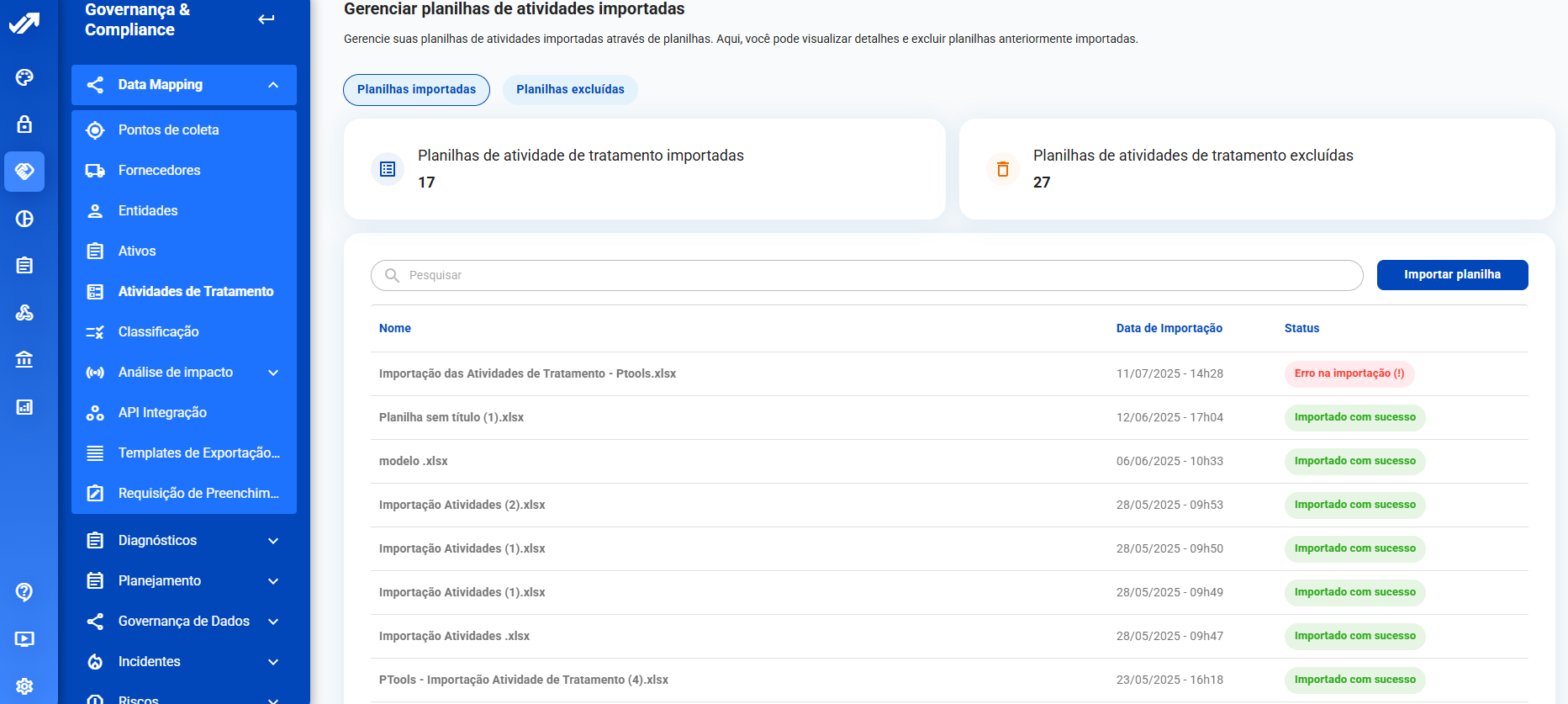The width and height of the screenshot is (1568, 704).
Task: Open the lock icon in left rail
Action: [24, 124]
